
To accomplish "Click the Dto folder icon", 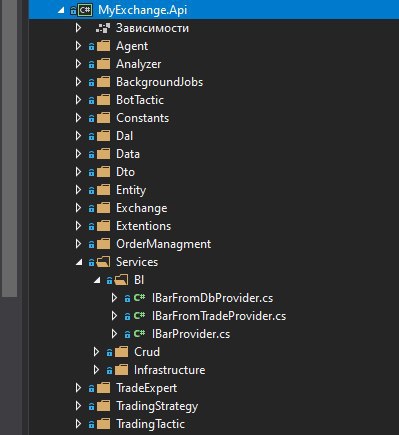I will pyautogui.click(x=103, y=172).
